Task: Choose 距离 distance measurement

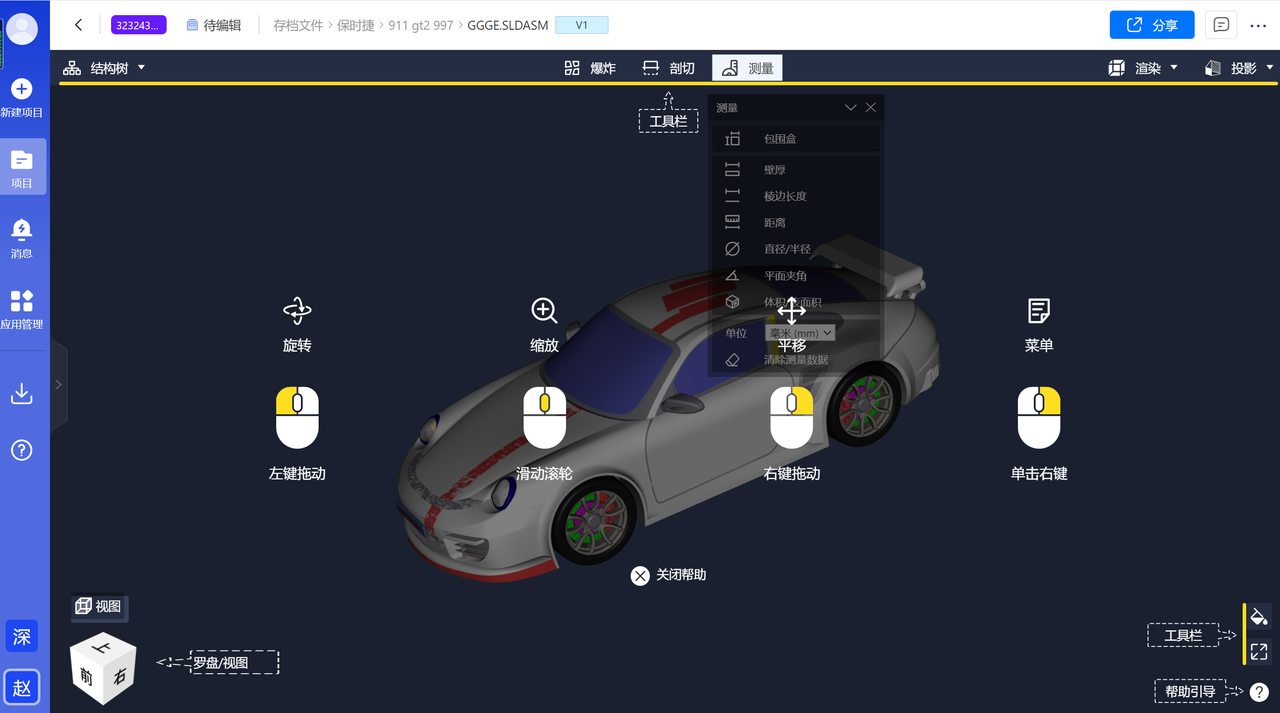Action: pos(797,222)
